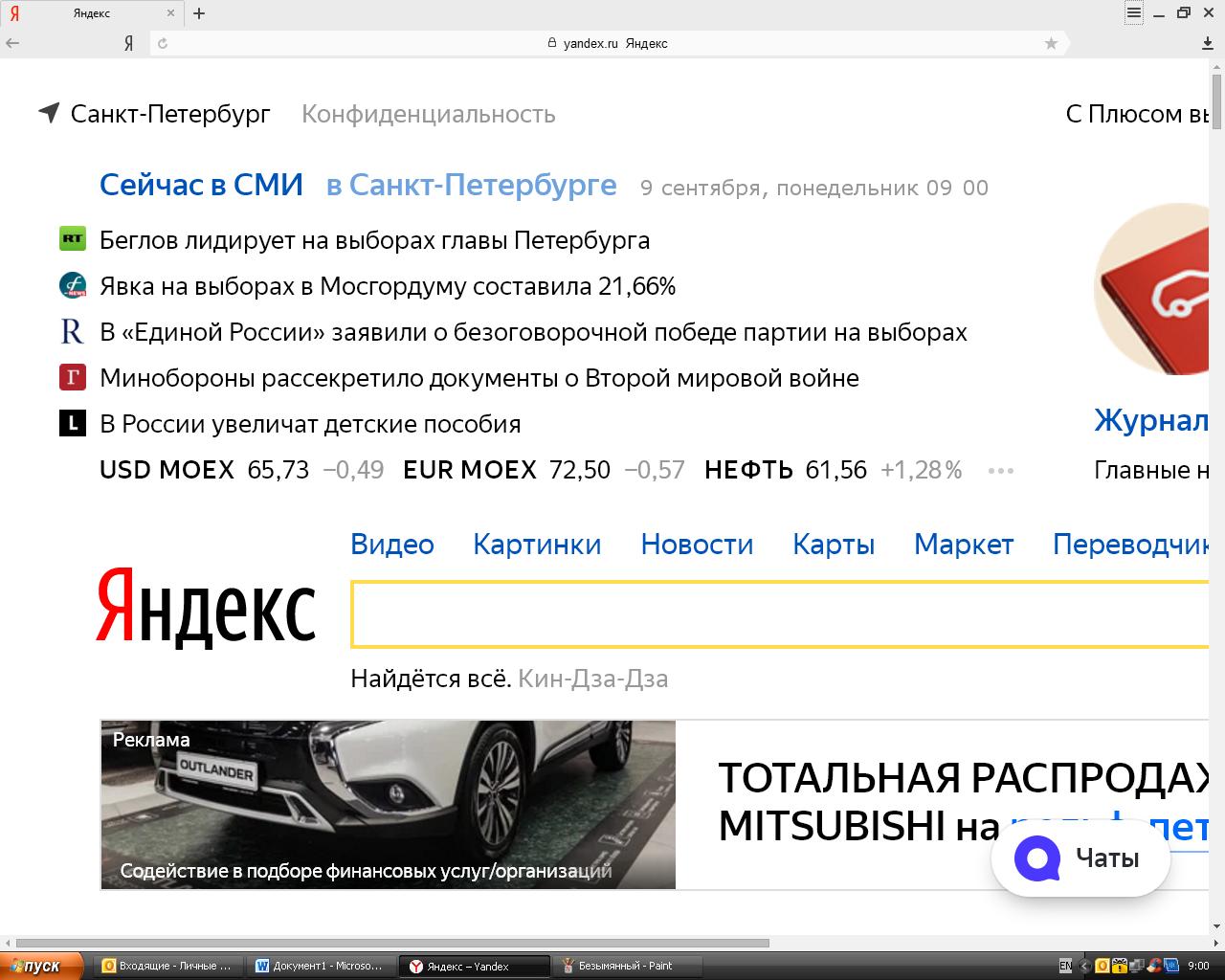Open headline Беглов лидирует на выборах

click(374, 239)
